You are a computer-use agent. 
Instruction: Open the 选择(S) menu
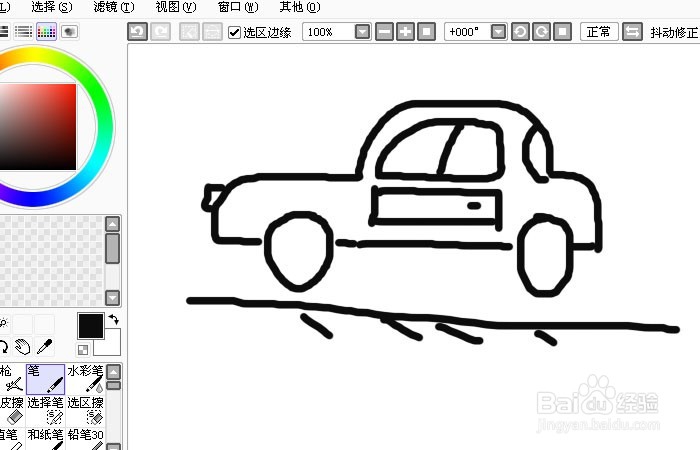pyautogui.click(x=52, y=7)
